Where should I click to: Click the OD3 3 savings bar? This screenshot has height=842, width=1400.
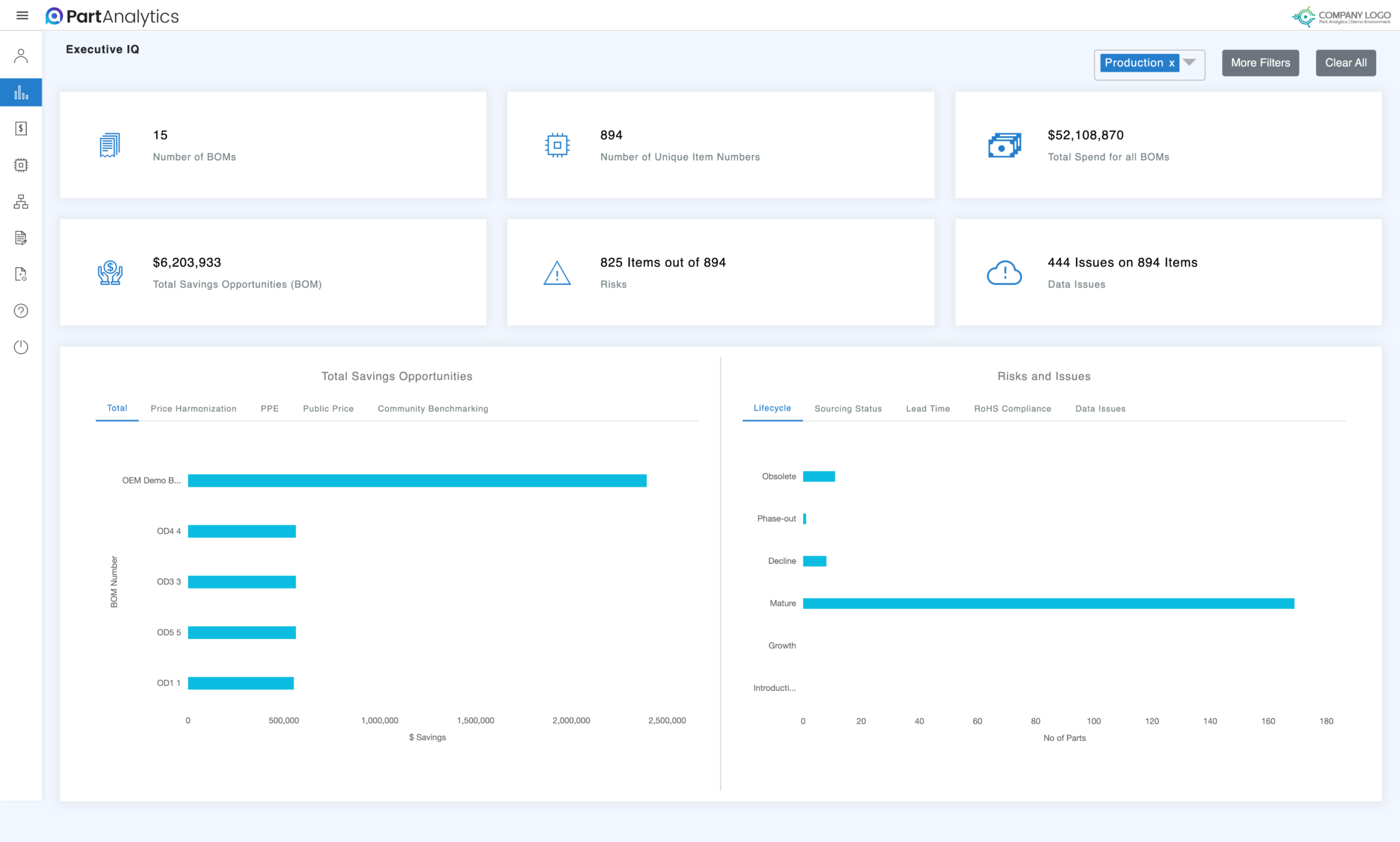coord(242,582)
